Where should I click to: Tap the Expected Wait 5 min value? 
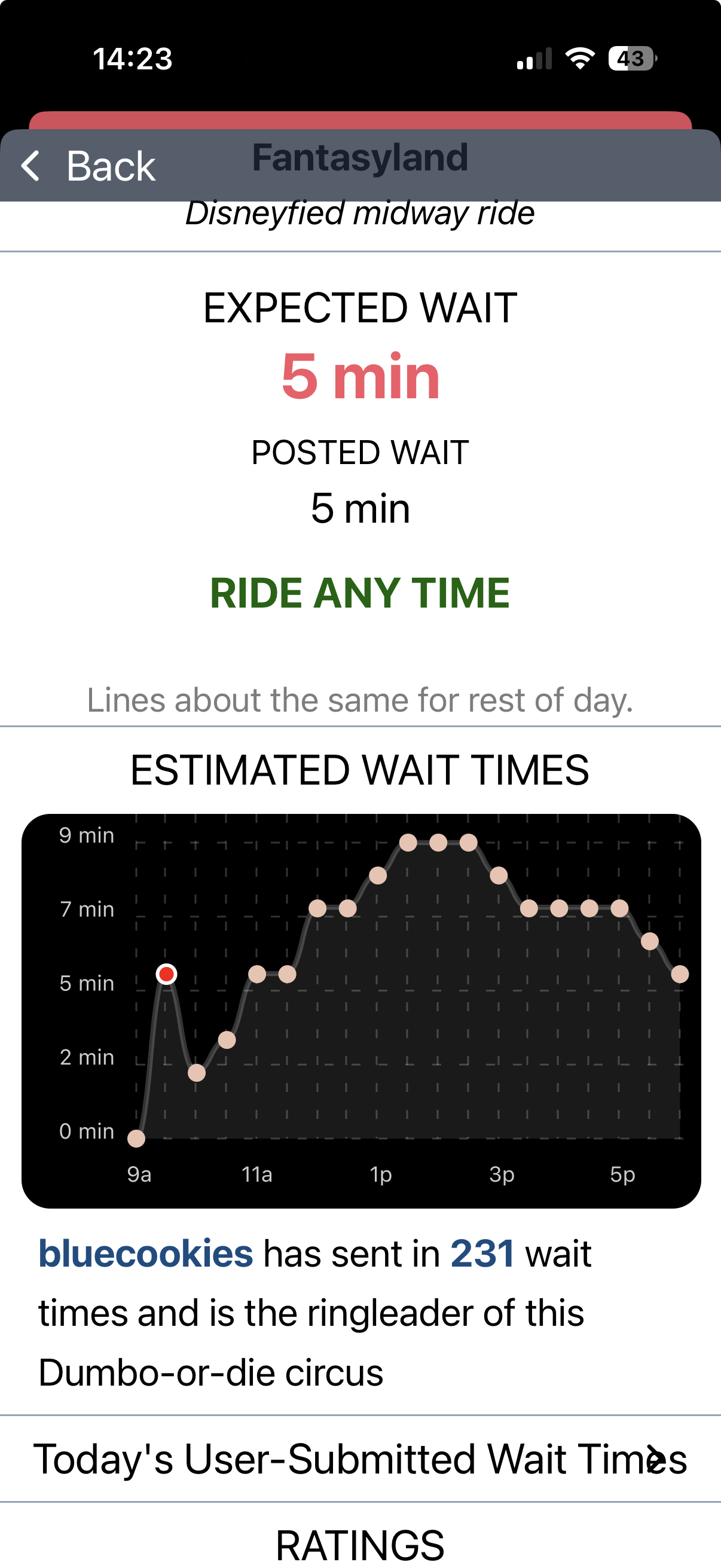click(x=360, y=376)
